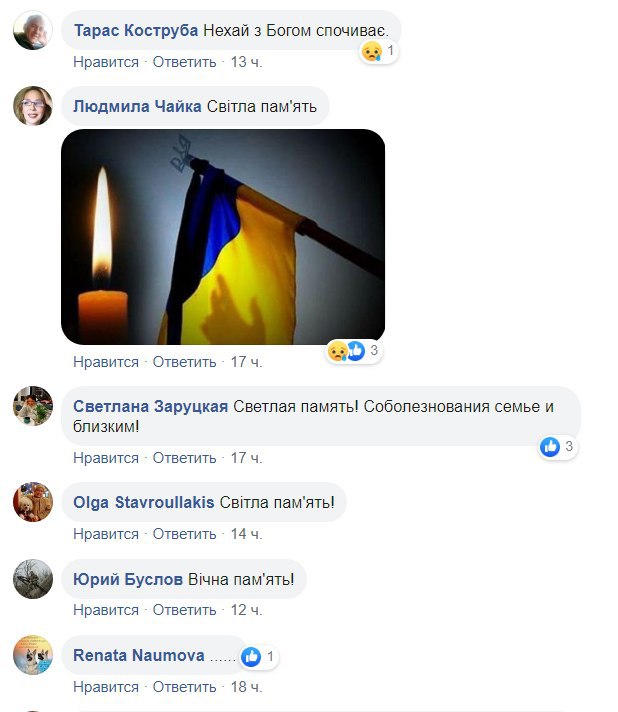The height and width of the screenshot is (712, 618).
Task: Open Светлана Заруцкая's avatar
Action: pos(33,405)
